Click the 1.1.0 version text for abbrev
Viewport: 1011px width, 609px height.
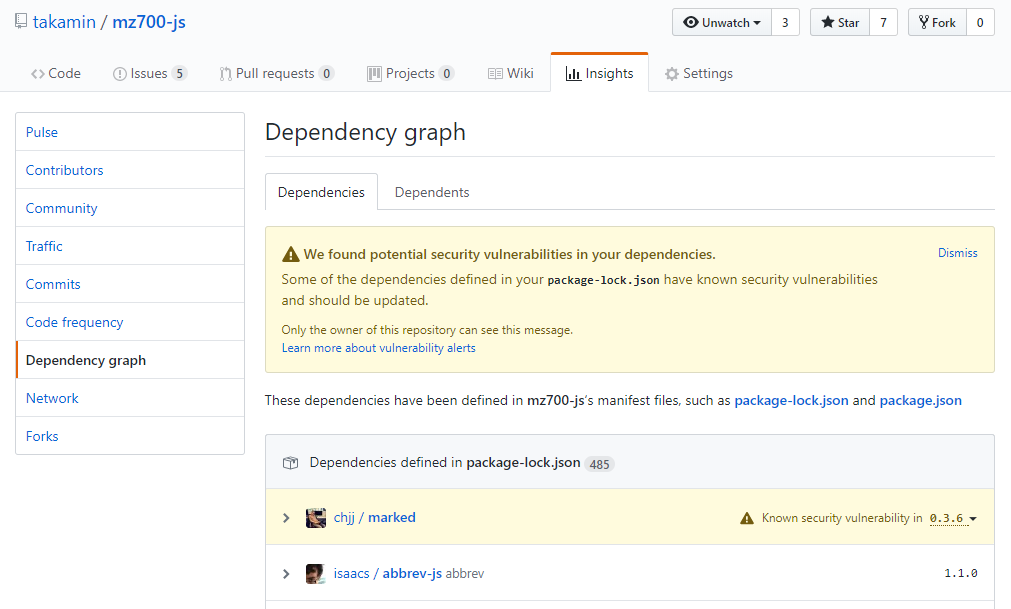coord(961,573)
